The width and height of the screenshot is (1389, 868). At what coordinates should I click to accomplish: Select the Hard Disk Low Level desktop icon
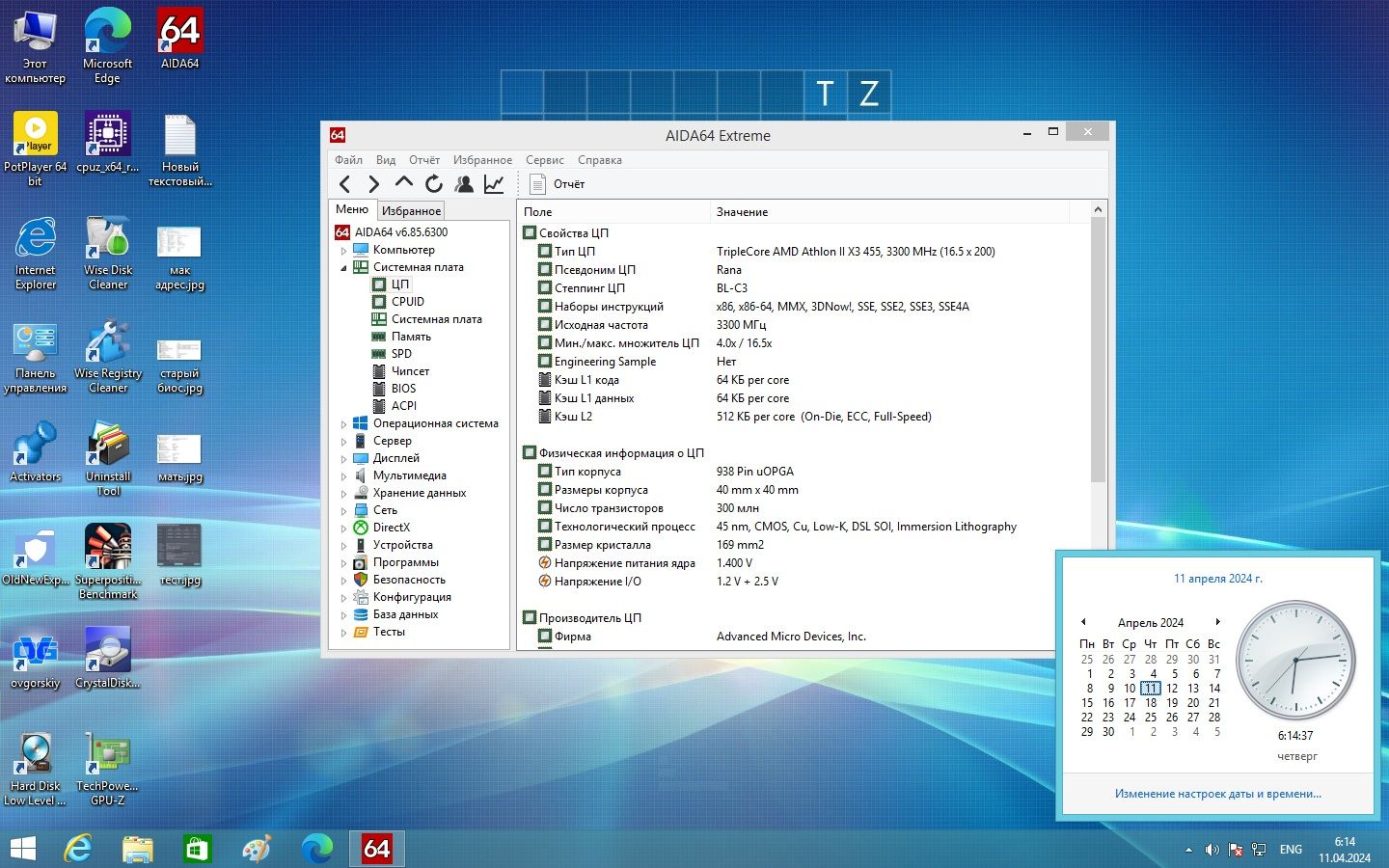36,769
